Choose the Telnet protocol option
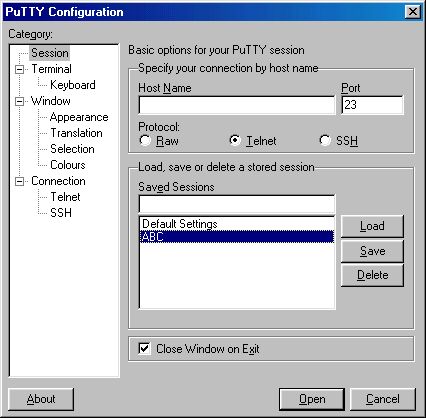Screen dimensions: 426x418 235,140
